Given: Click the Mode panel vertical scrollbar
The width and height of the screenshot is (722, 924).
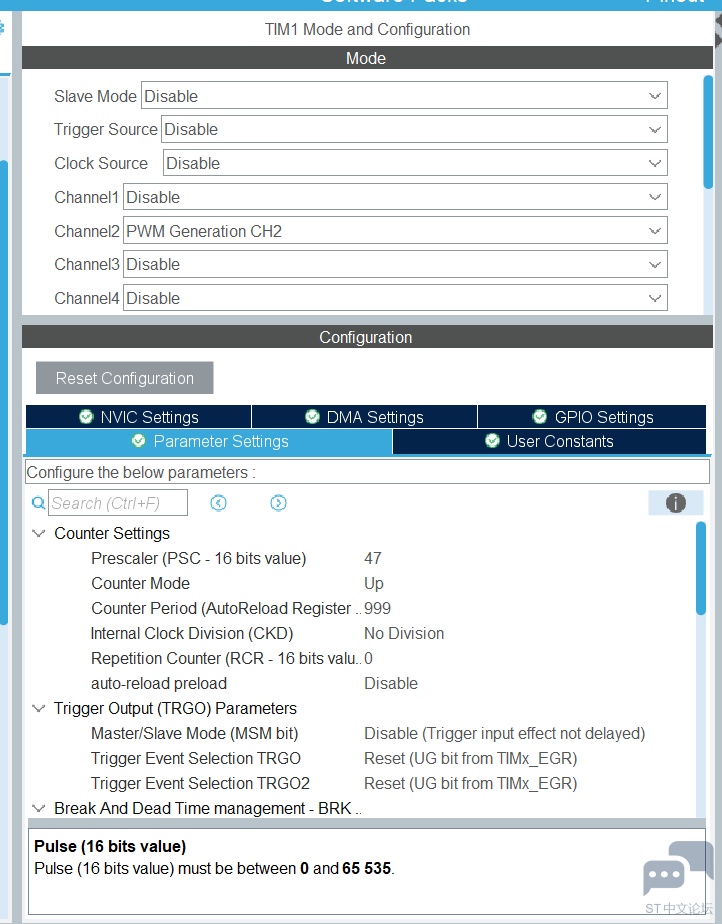Looking at the screenshot, I should tap(708, 133).
